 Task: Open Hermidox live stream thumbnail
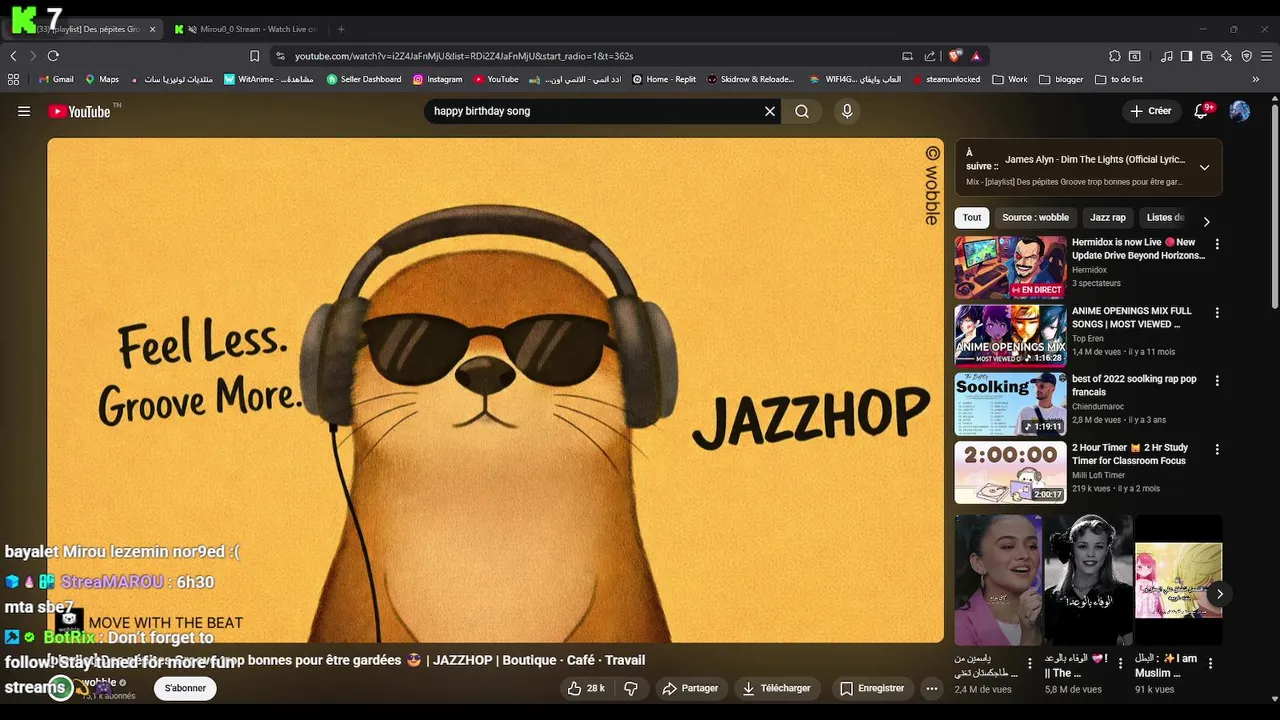(x=1010, y=267)
